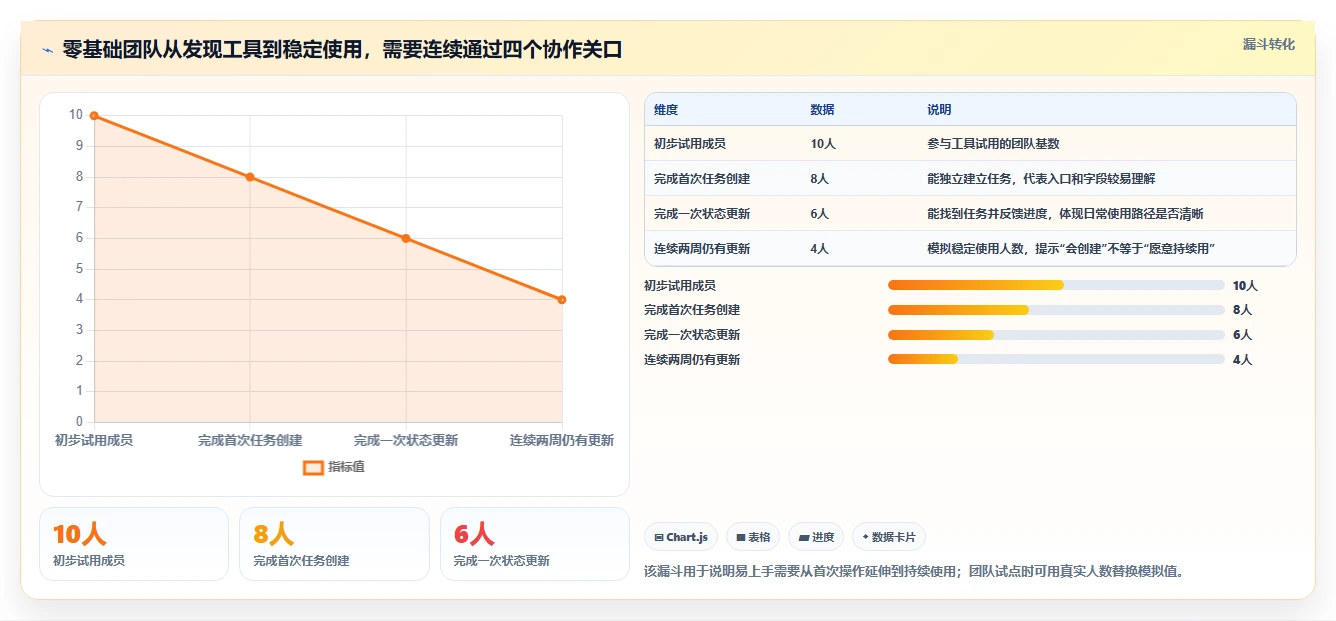Viewport: 1336px width, 621px height.
Task: Click the 4人 value beside progress bar
Action: [x=1242, y=359]
